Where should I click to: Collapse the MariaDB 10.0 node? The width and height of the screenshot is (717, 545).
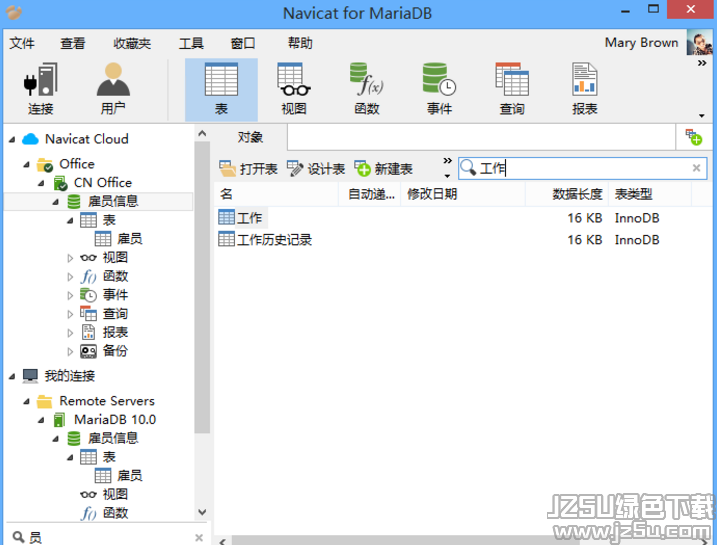click(41, 420)
